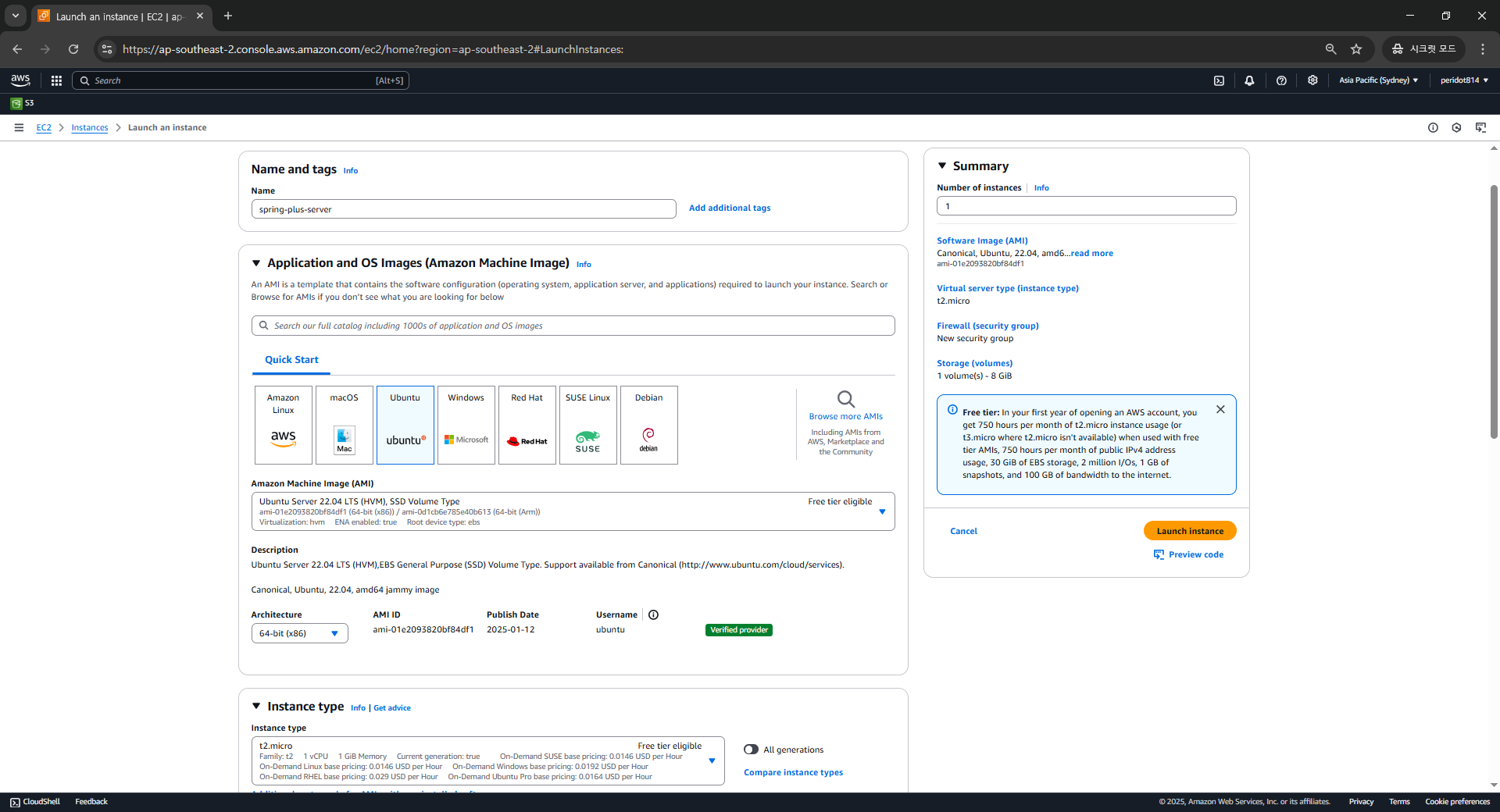This screenshot has width=1500, height=812.
Task: Open the browser tab search dropdown
Action: [15, 16]
